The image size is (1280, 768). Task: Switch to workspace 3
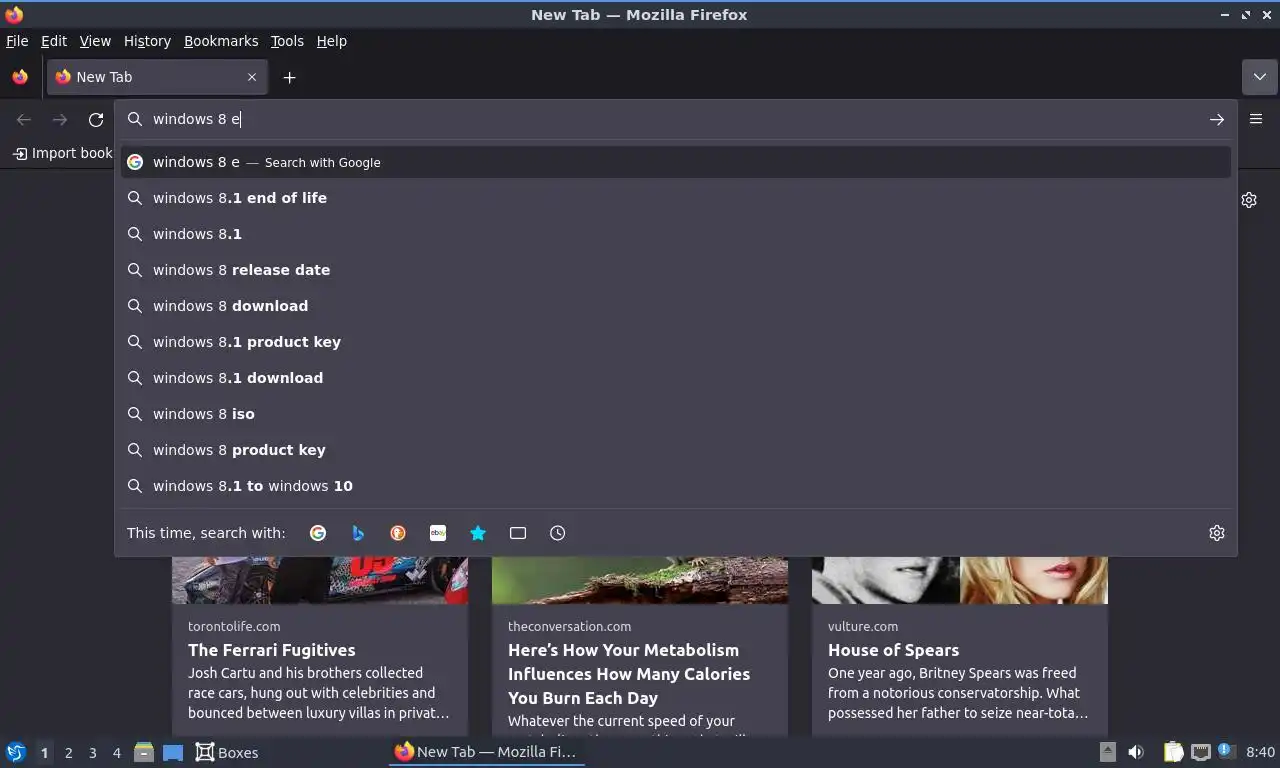pyautogui.click(x=92, y=752)
